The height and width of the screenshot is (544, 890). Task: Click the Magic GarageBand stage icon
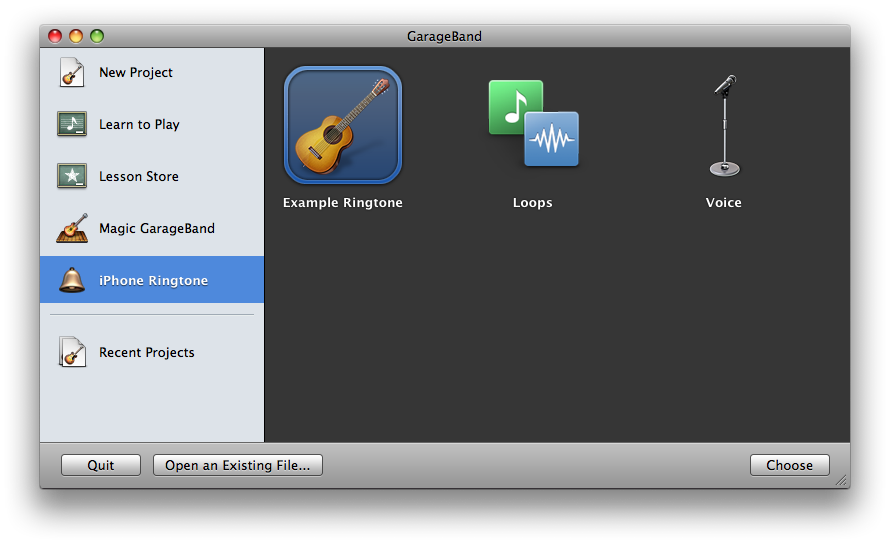[x=72, y=228]
